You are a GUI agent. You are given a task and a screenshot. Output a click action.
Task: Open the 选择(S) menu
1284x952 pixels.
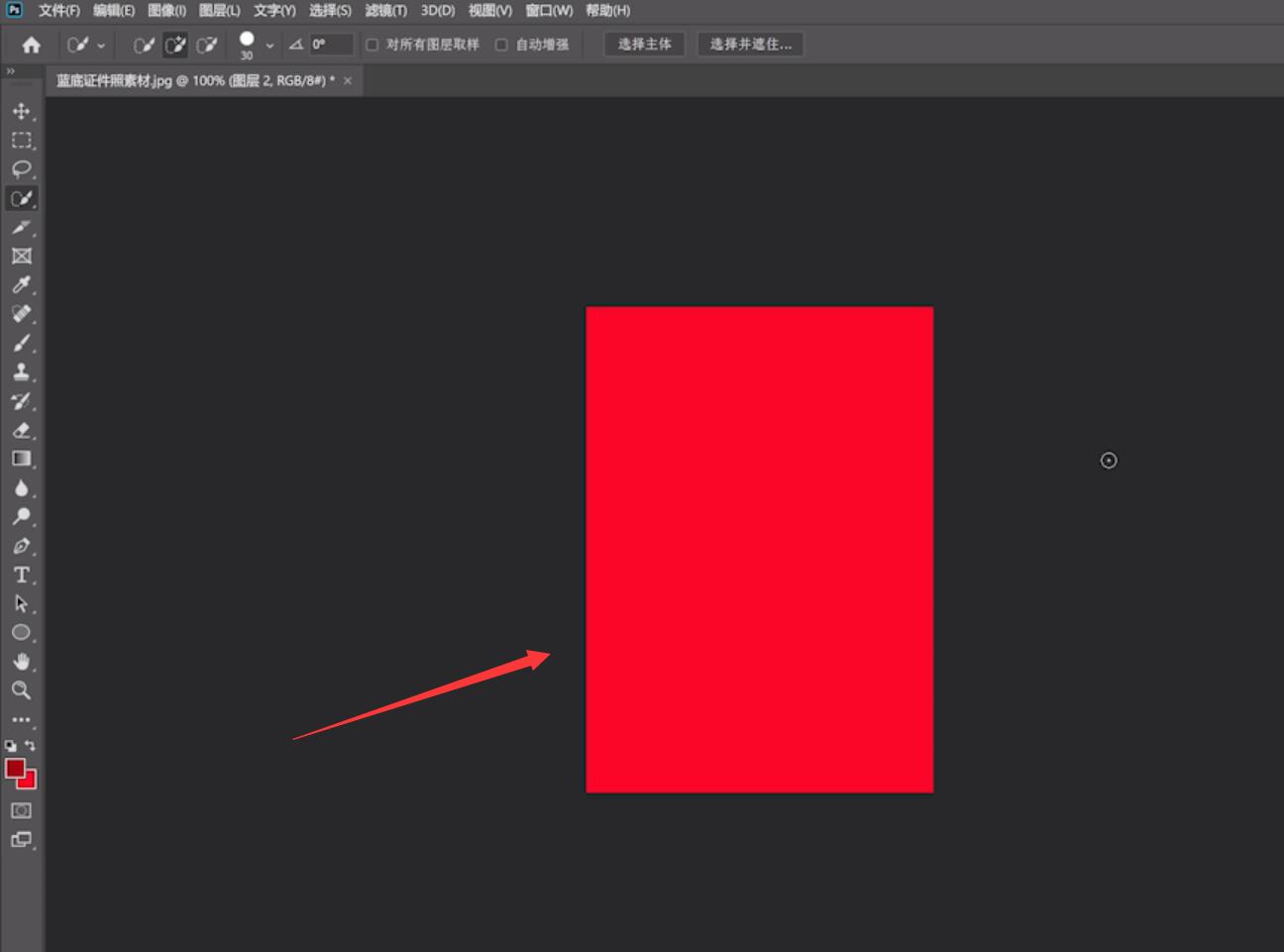pyautogui.click(x=330, y=10)
